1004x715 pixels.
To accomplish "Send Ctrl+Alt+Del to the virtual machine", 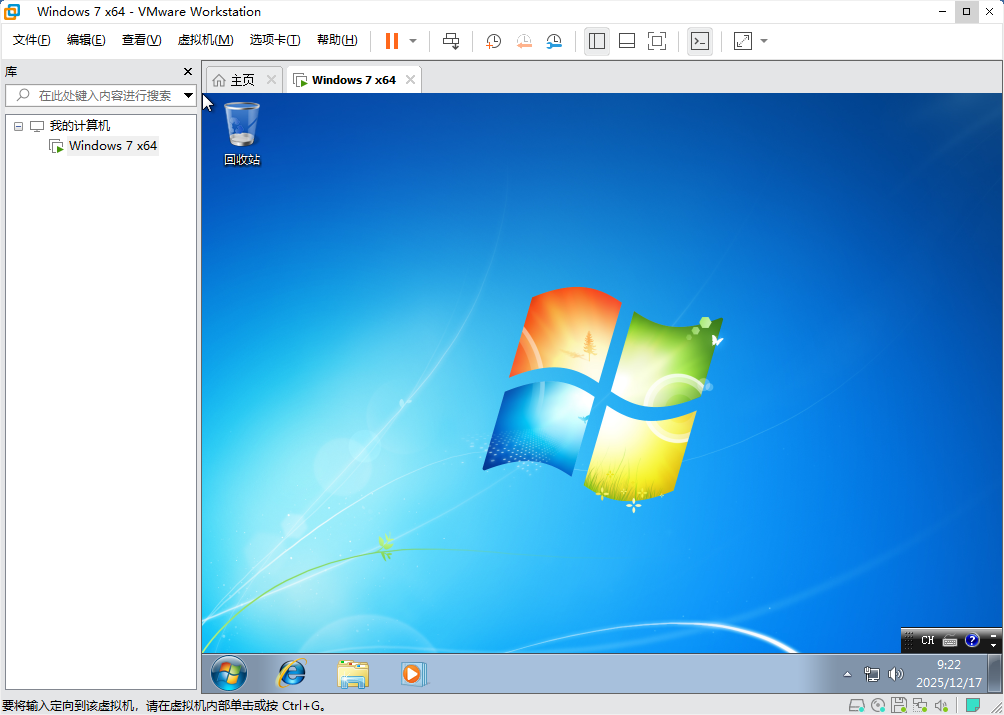I will [x=451, y=41].
